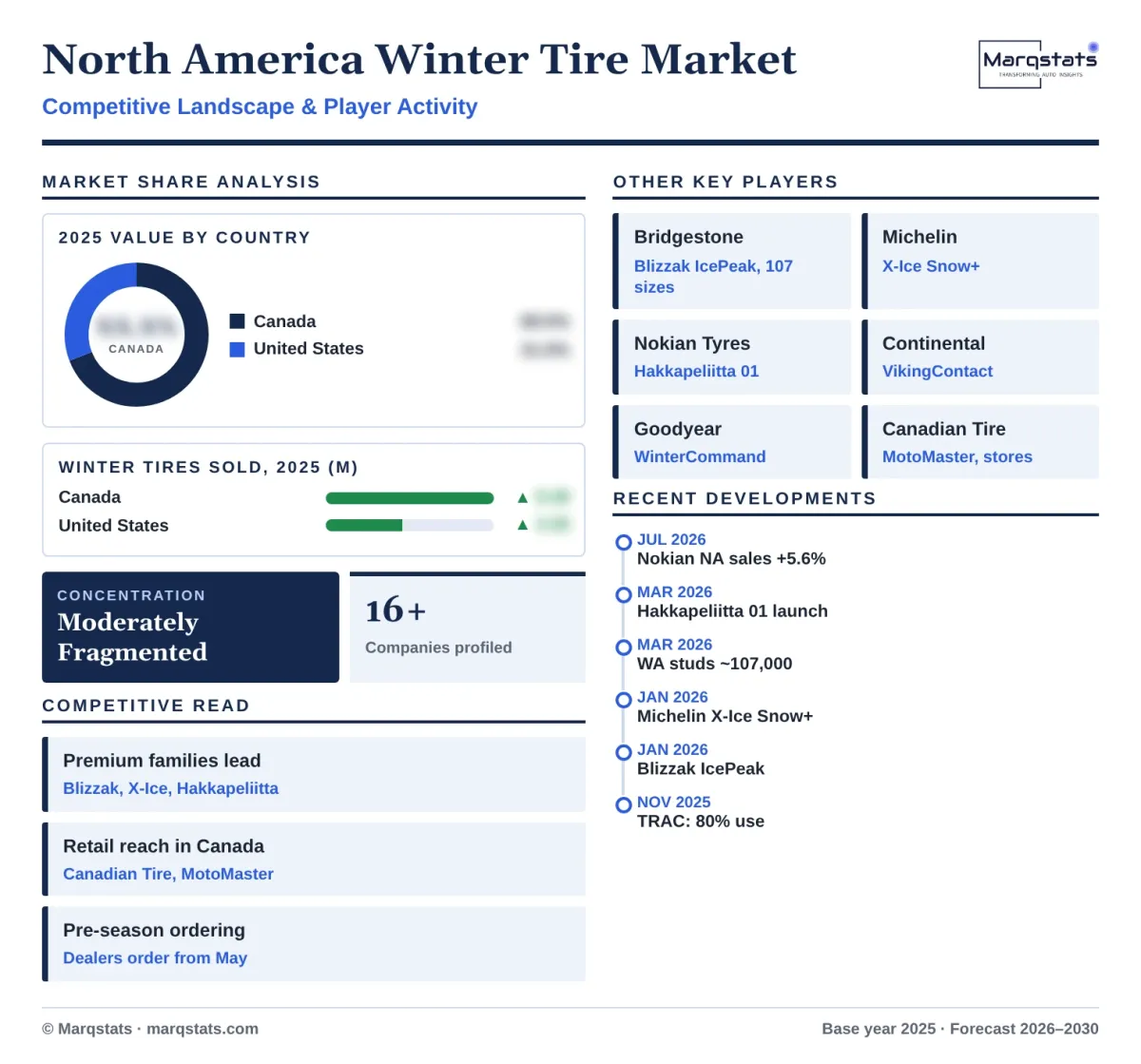Click the donut chart for country value
The height and width of the screenshot is (1064, 1141).
coord(136,335)
